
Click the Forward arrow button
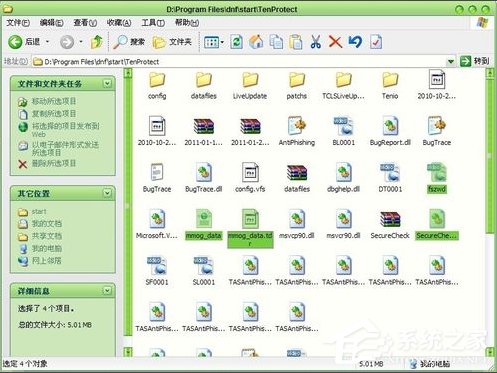coord(67,42)
